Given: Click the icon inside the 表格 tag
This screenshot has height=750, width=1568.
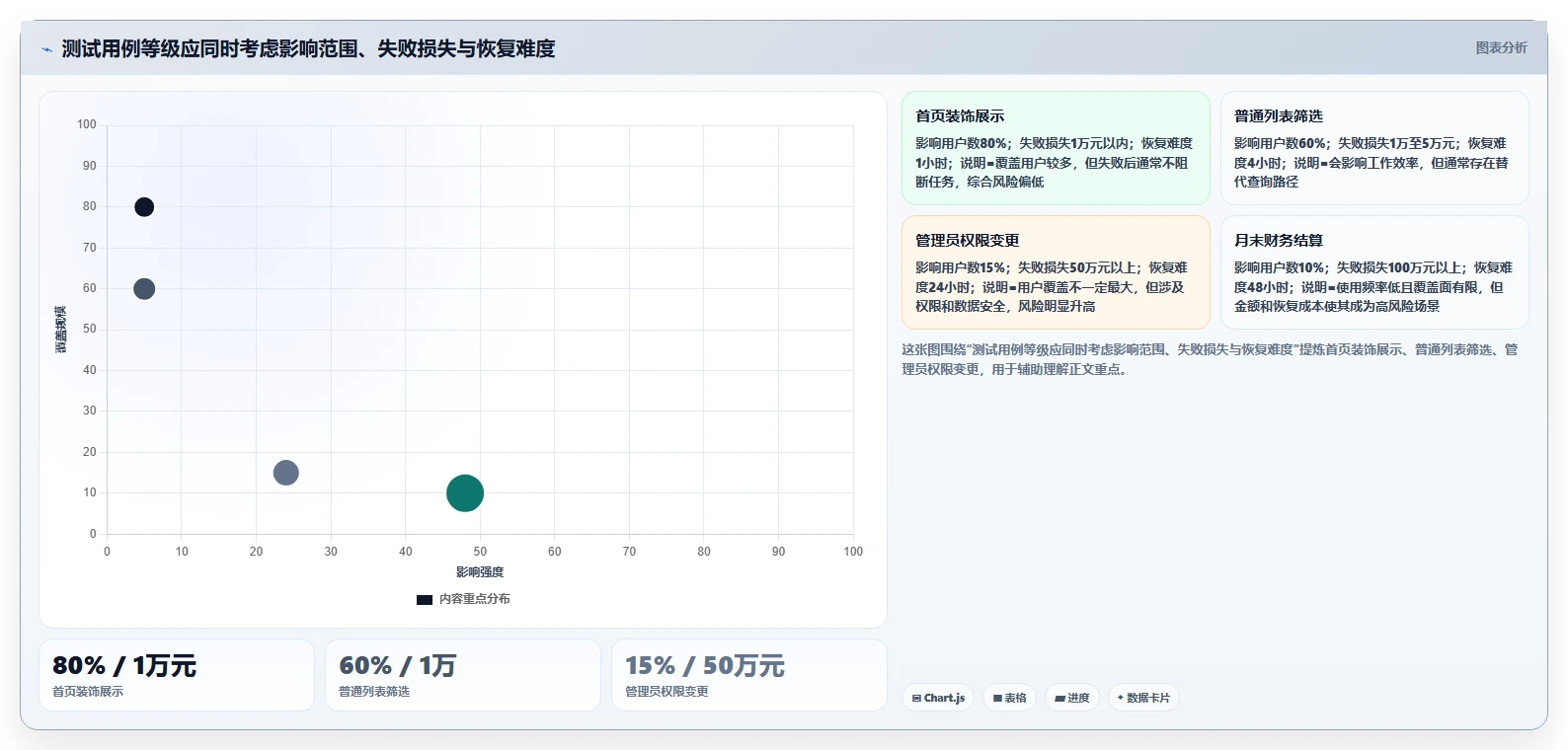Looking at the screenshot, I should (x=997, y=698).
